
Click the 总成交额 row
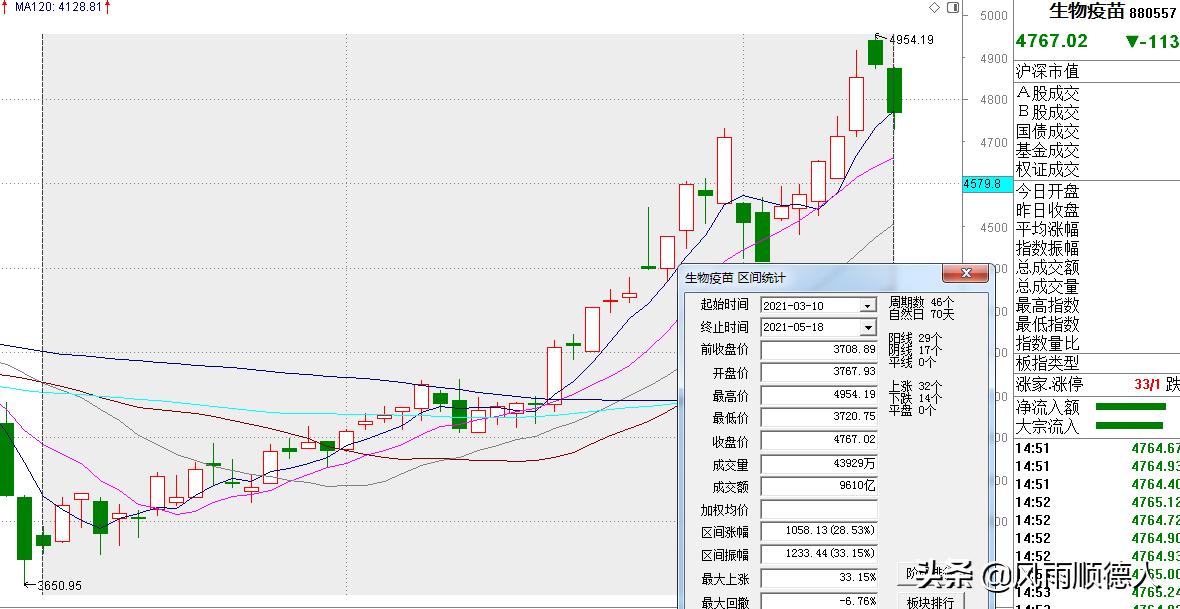pos(1097,267)
